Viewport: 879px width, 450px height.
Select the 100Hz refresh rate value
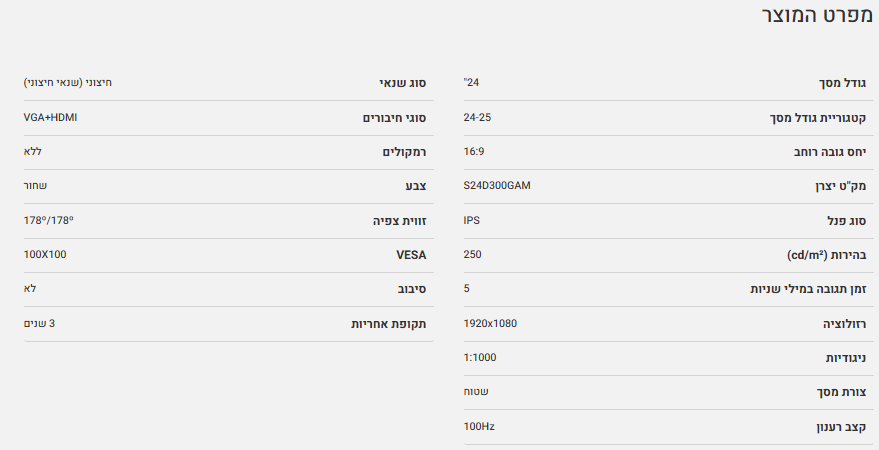[479, 426]
